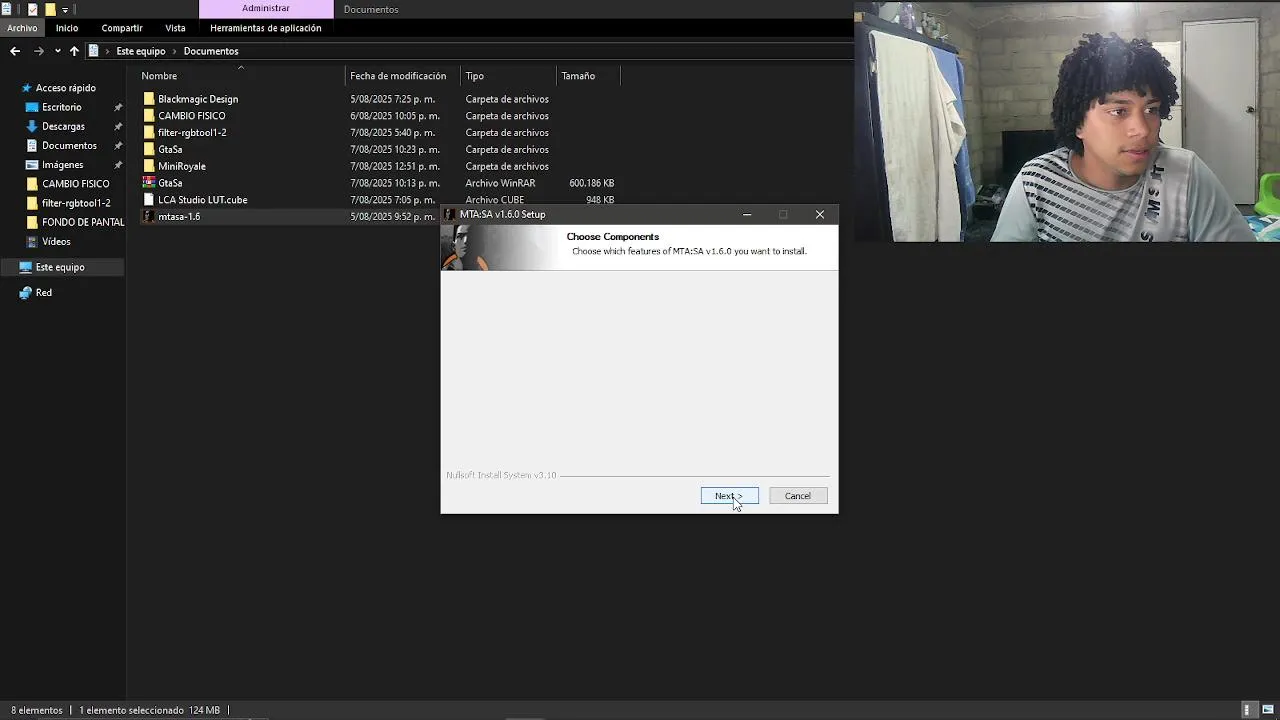The image size is (1280, 720).
Task: Select the Blackmagic Design folder icon
Action: tap(149, 99)
